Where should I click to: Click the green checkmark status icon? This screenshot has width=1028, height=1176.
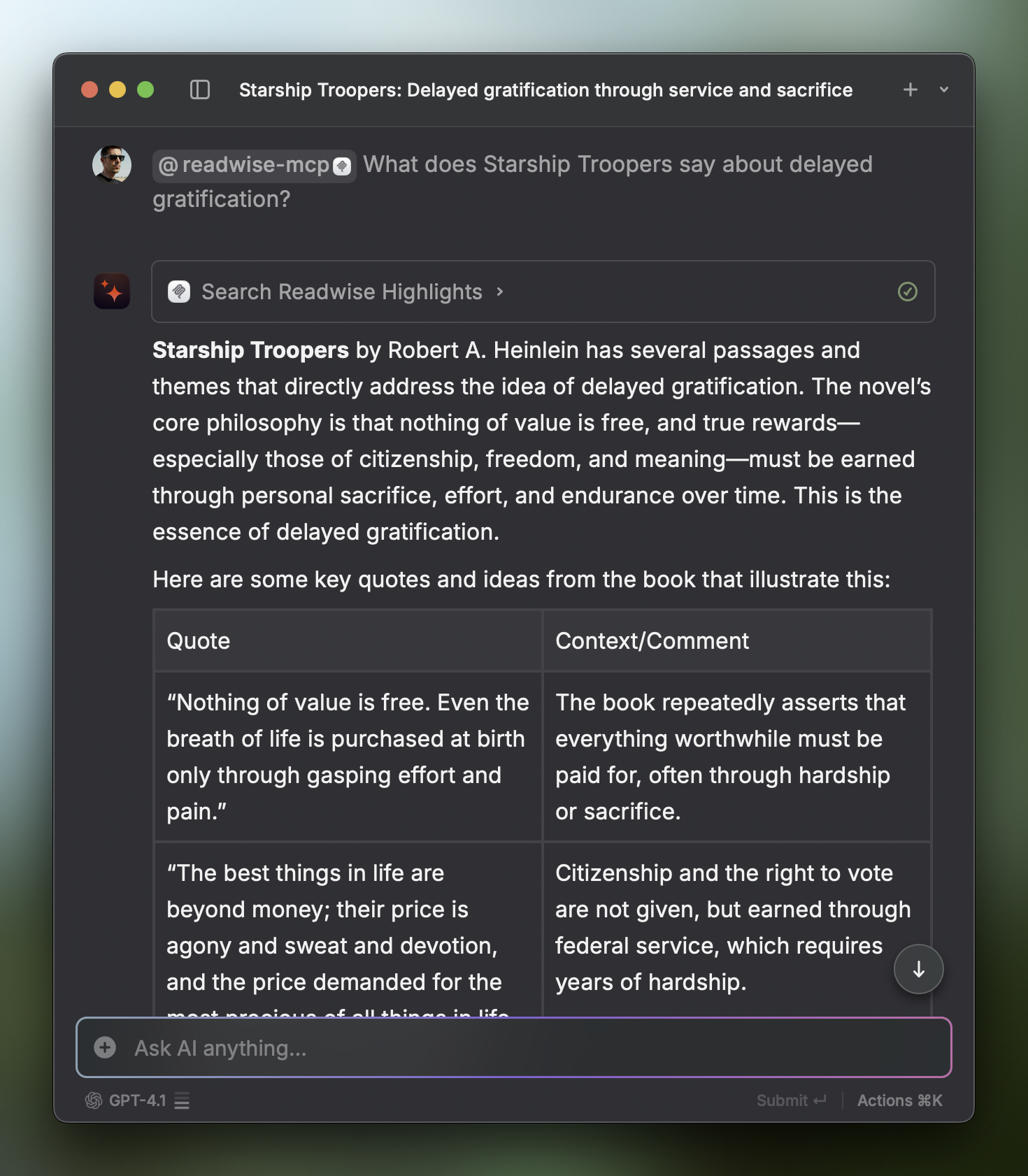(907, 292)
